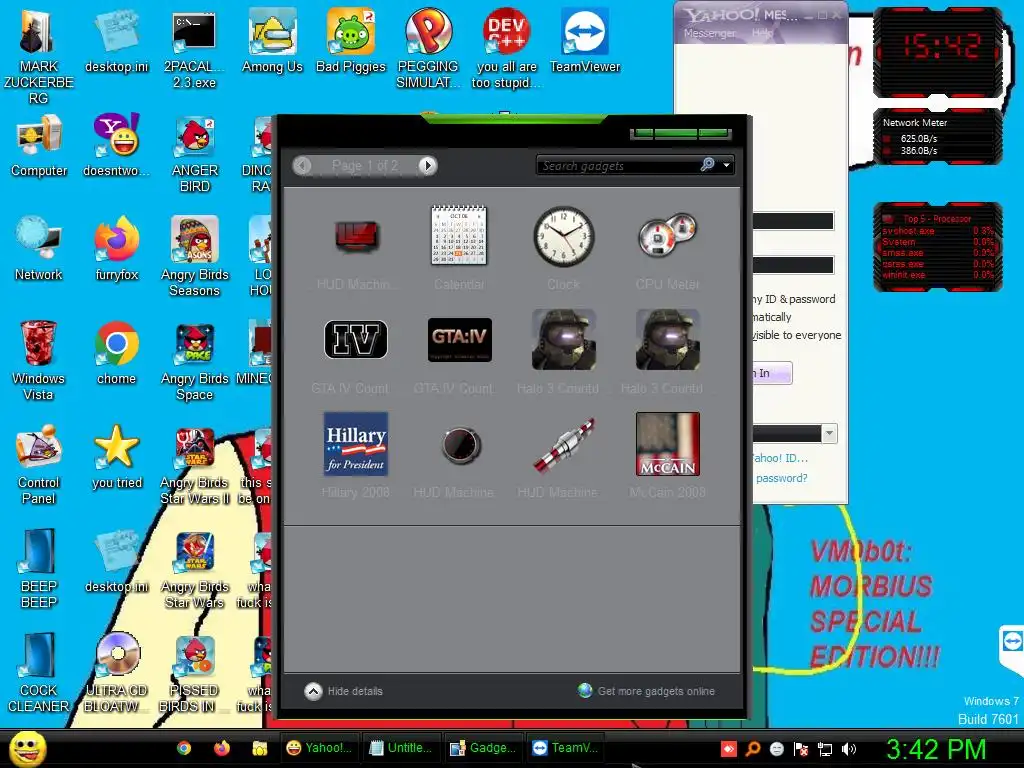Switch to Yahoo! taskbar window

[x=319, y=748]
